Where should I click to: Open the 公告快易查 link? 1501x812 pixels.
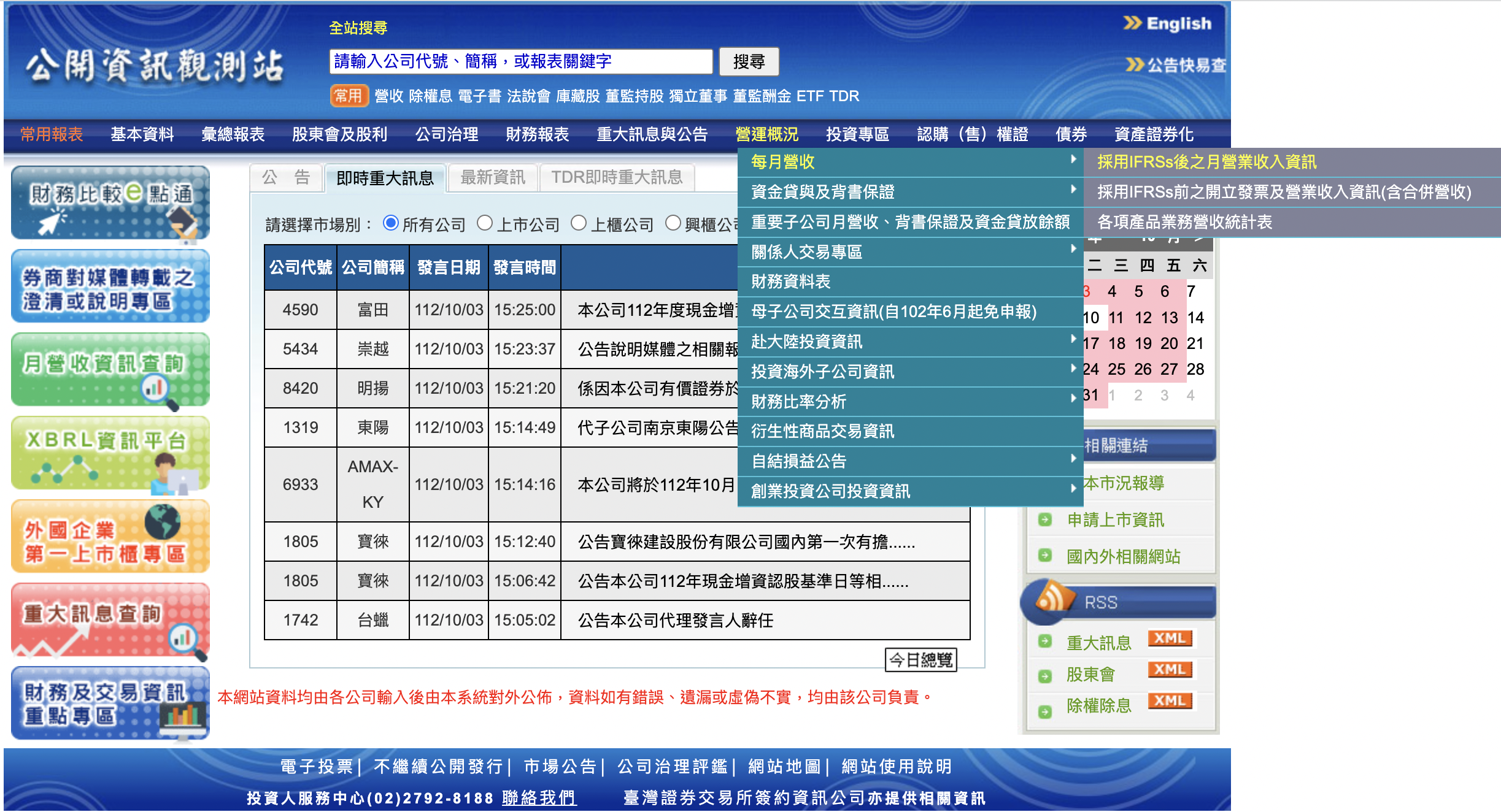(x=1176, y=65)
